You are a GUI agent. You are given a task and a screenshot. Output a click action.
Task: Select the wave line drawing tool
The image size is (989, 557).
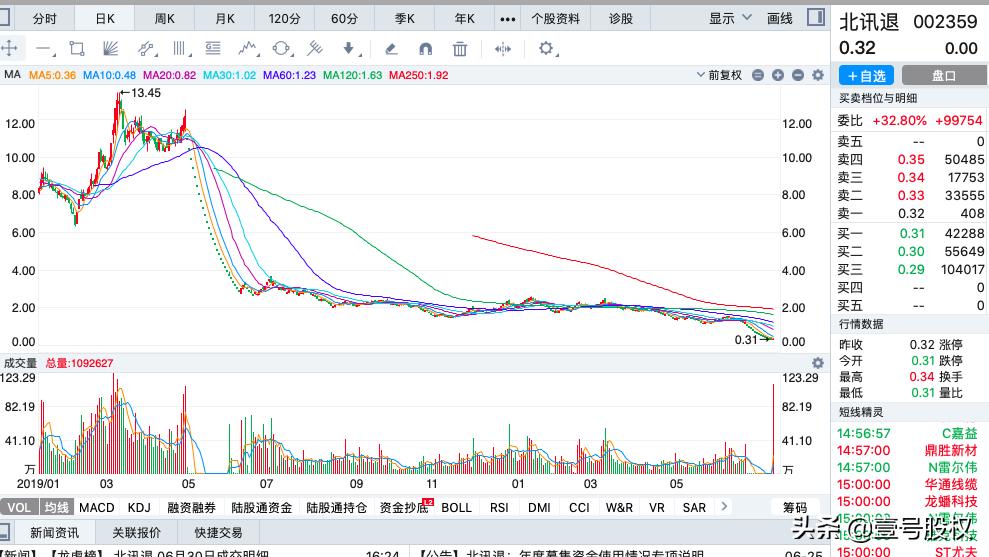(248, 49)
